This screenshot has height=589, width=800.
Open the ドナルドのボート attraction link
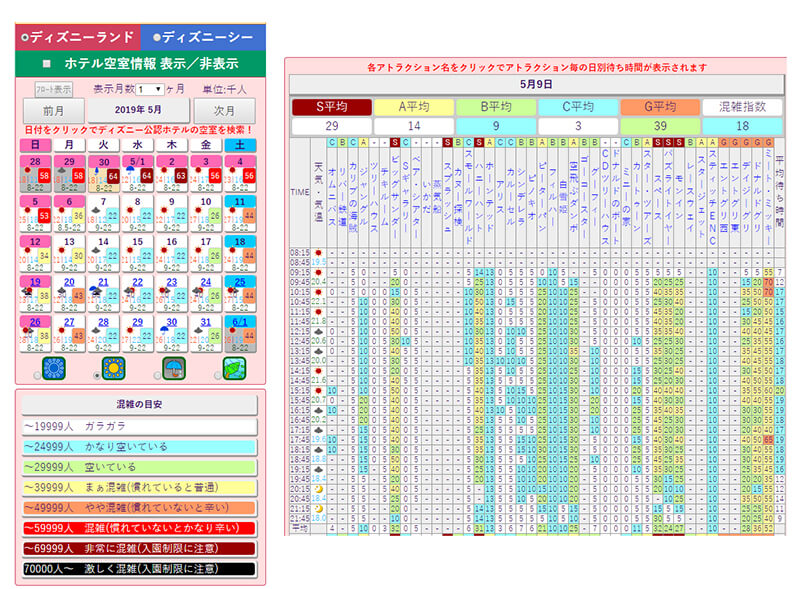pos(616,196)
